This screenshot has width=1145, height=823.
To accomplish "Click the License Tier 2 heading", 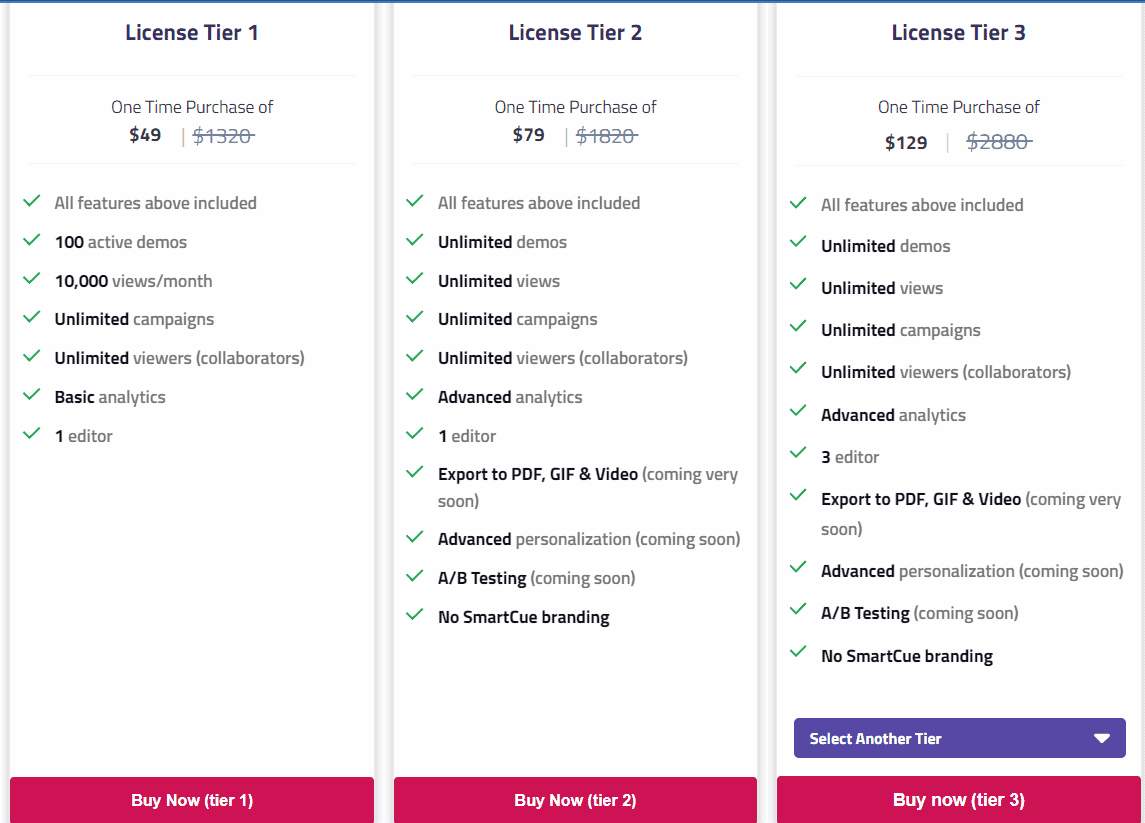I will point(575,33).
